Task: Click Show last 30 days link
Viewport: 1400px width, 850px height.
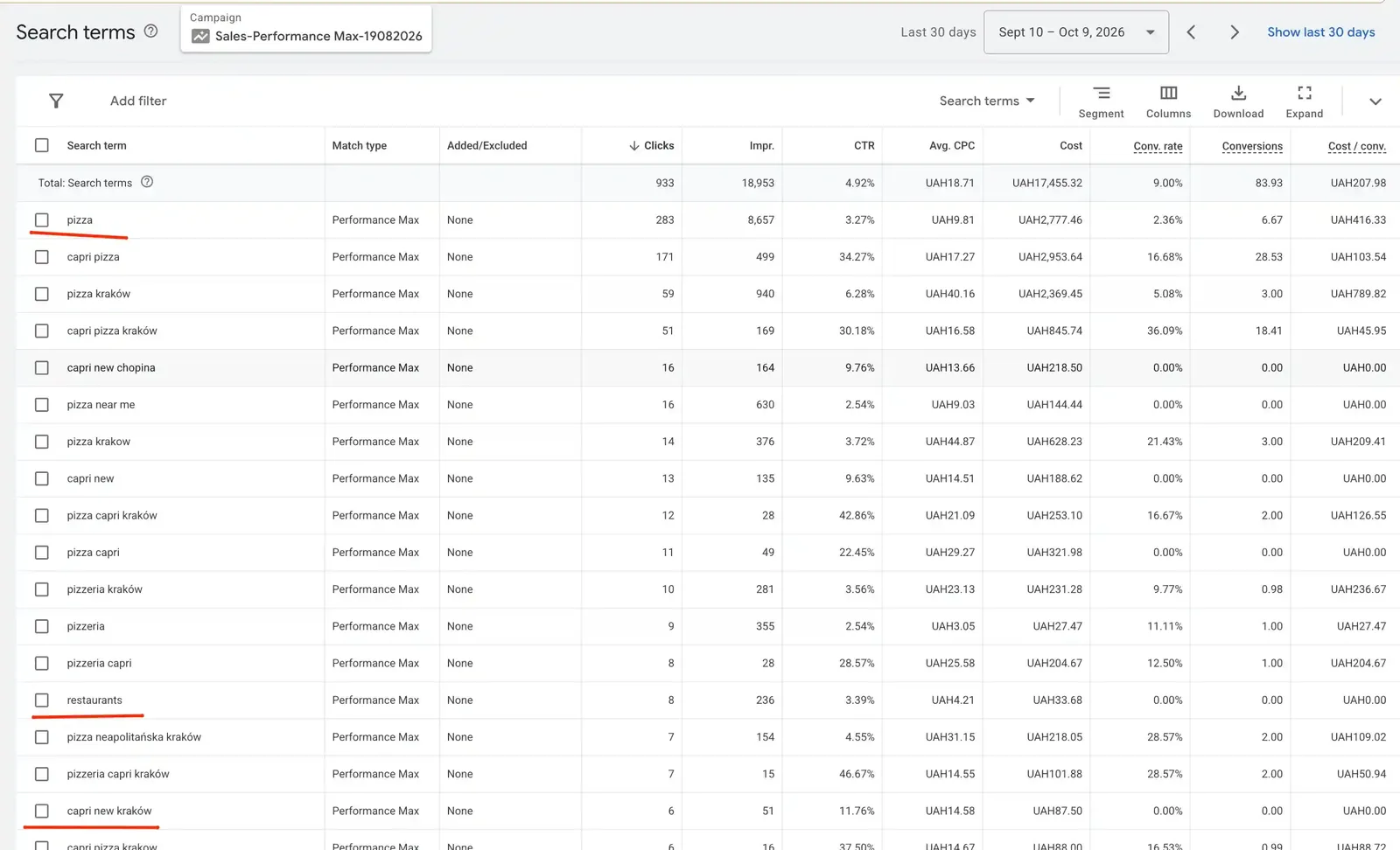Action: (1321, 32)
